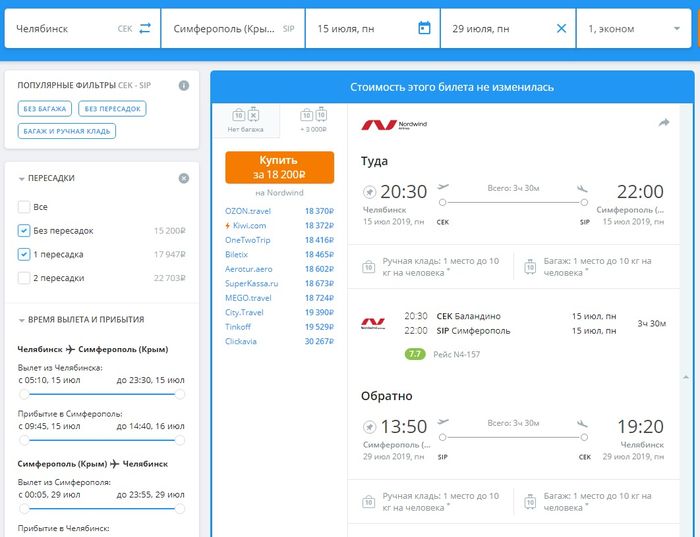Click hand luggage icon in Туда section

pyautogui.click(x=368, y=267)
